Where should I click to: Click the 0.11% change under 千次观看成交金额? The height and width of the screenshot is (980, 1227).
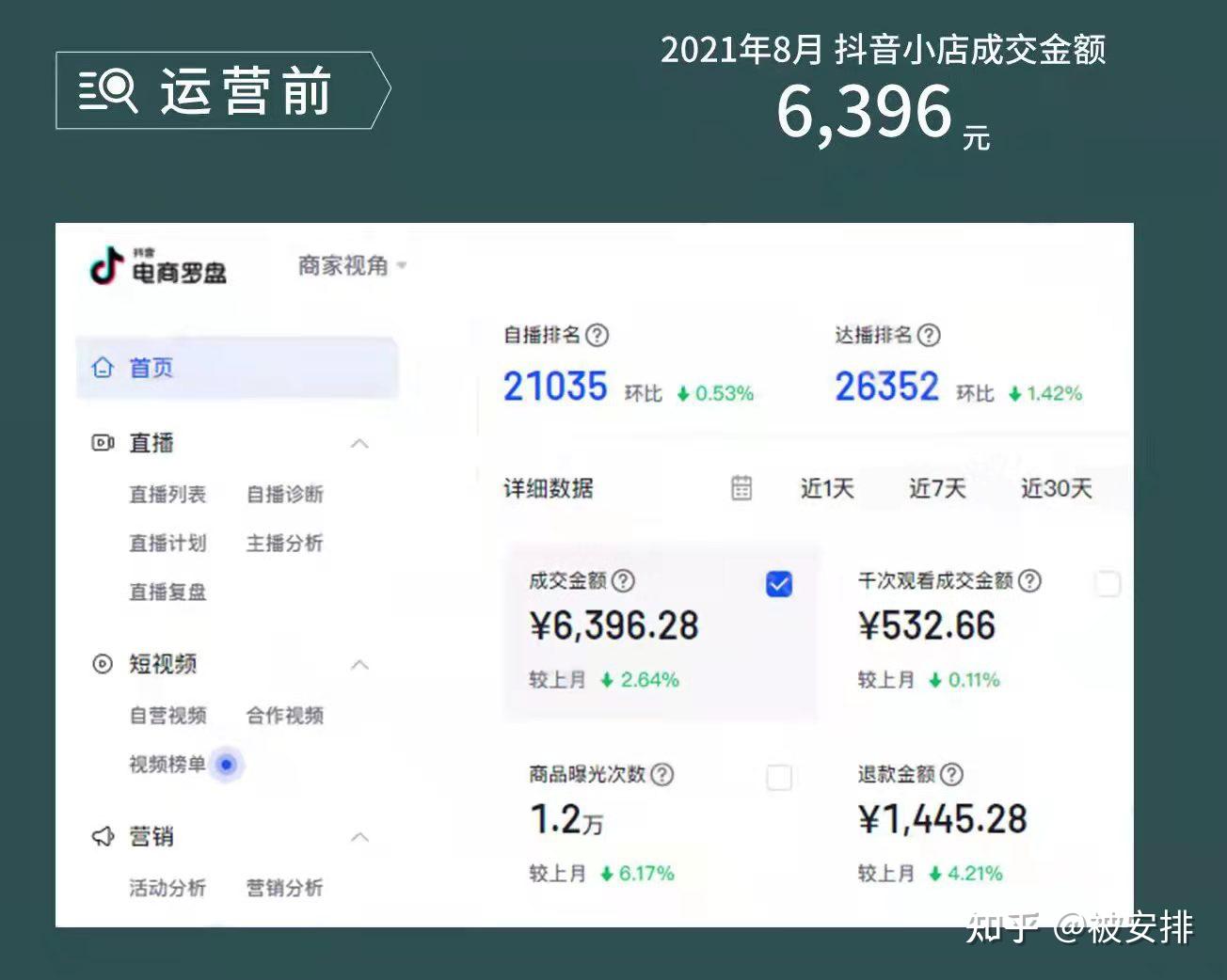pos(964,680)
